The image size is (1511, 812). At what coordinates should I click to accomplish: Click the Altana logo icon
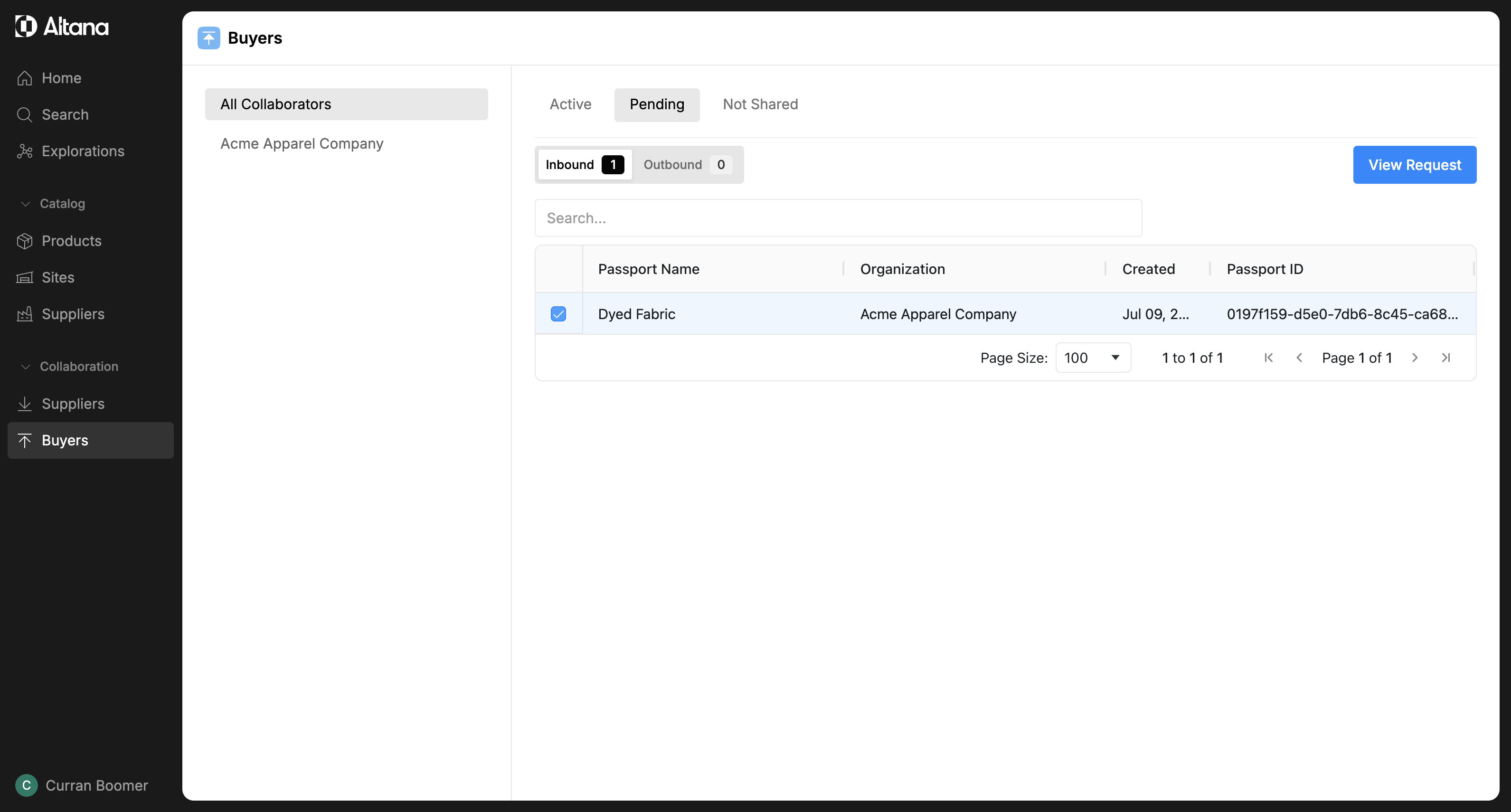point(26,27)
